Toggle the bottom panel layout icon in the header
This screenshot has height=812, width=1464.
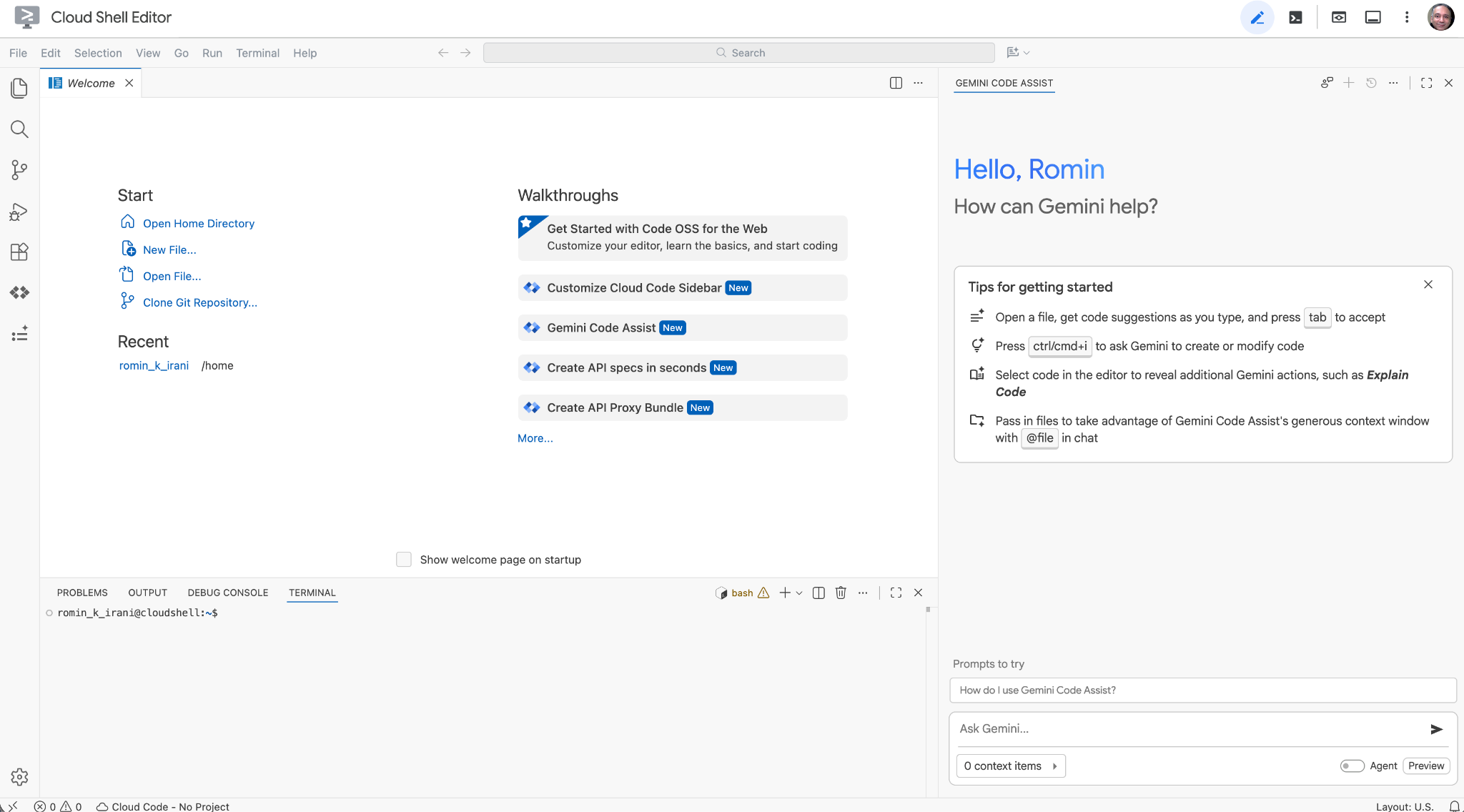tap(1373, 18)
